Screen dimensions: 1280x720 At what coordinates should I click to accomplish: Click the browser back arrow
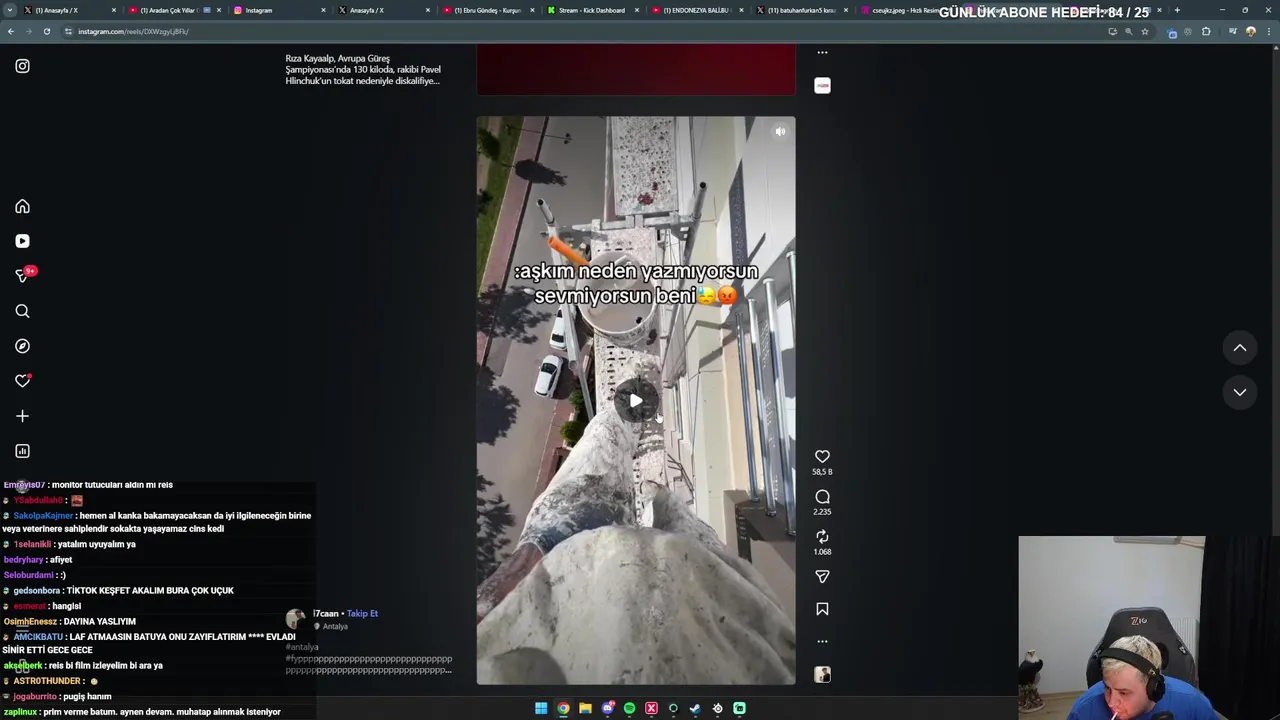coord(11,31)
